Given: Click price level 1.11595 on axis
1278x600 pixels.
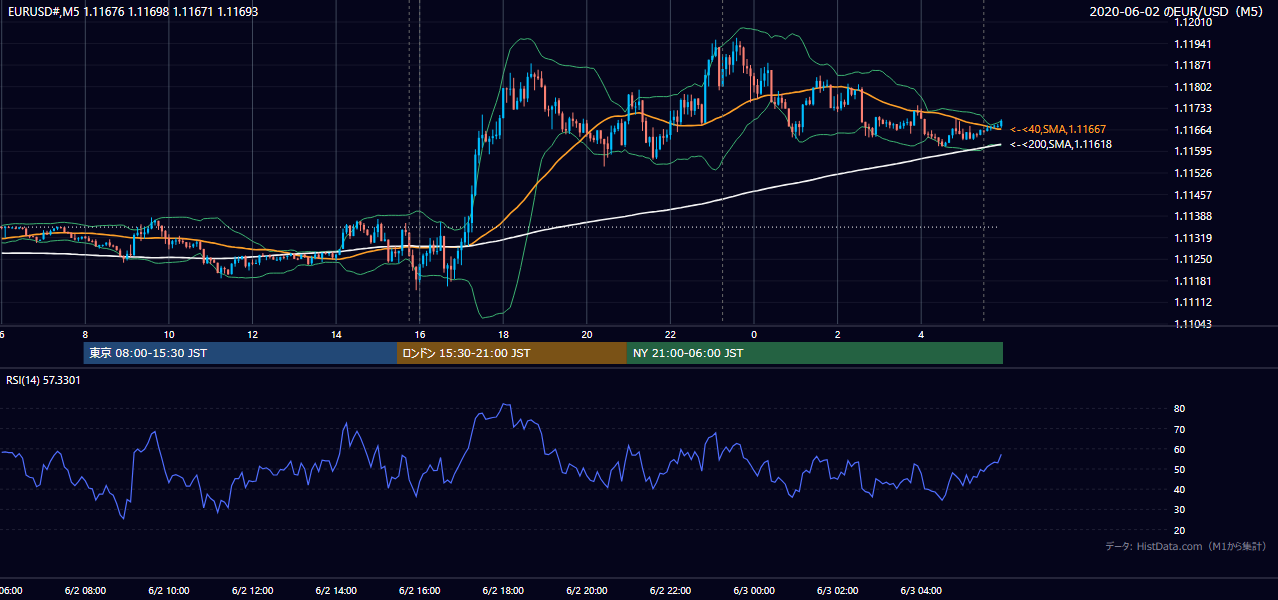Looking at the screenshot, I should point(1194,151).
